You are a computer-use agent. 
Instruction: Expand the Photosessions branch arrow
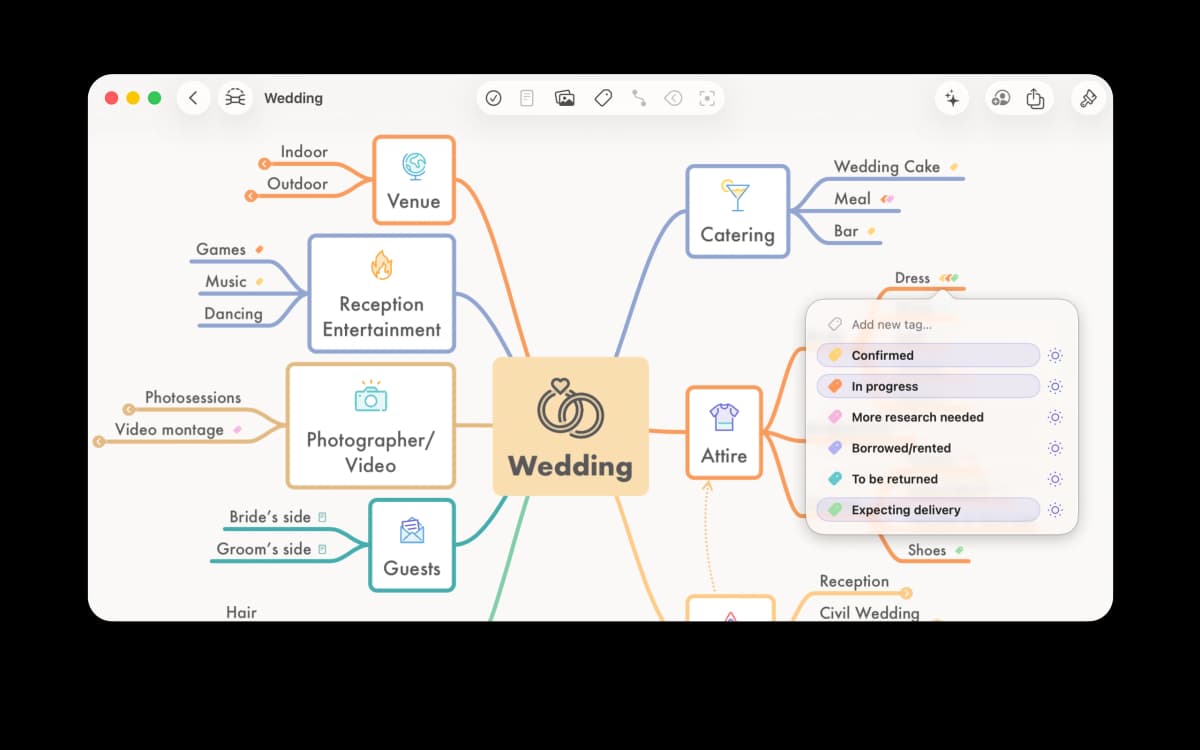tap(128, 409)
